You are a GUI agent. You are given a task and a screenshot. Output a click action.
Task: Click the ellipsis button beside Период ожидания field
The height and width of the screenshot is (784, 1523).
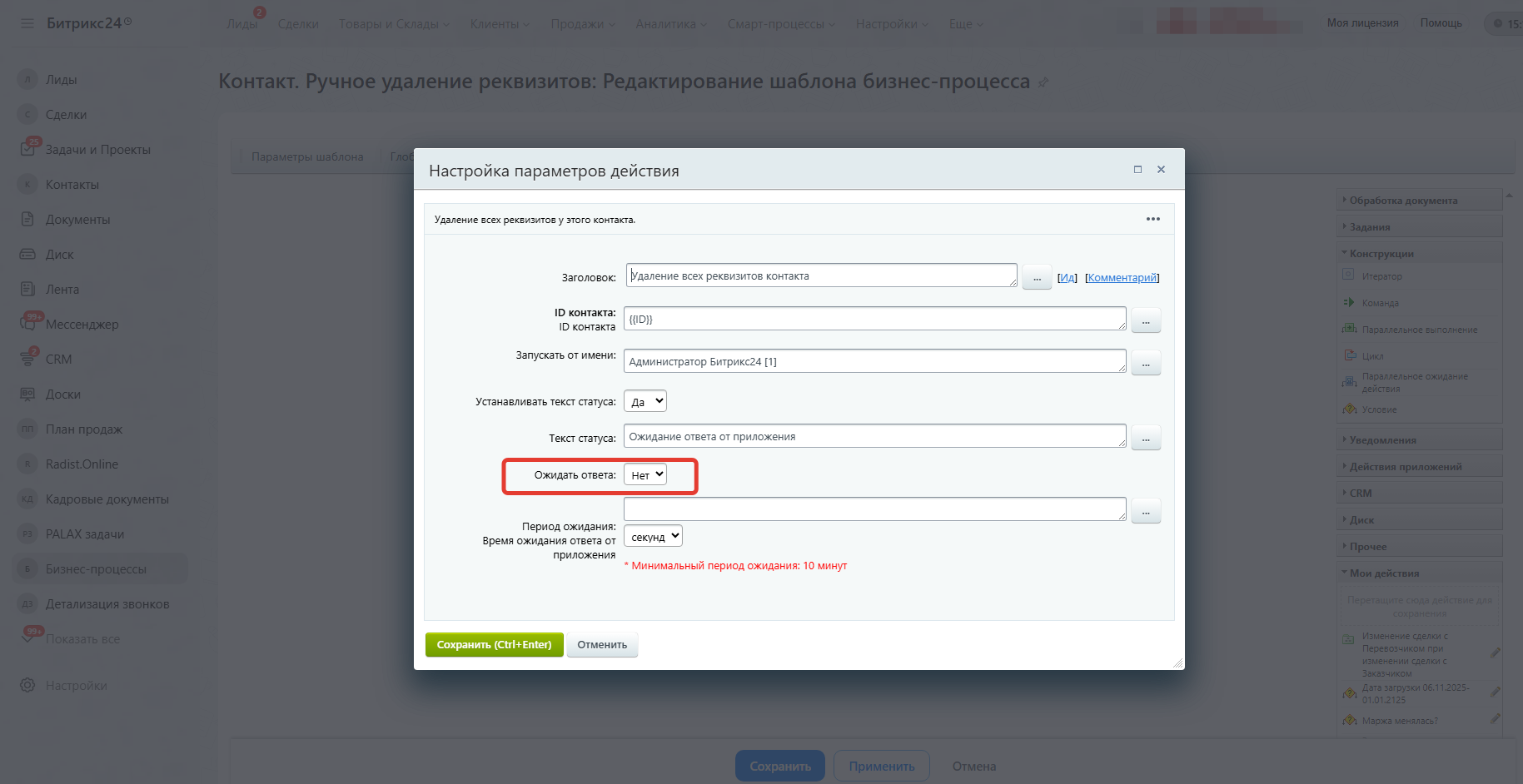click(x=1146, y=511)
